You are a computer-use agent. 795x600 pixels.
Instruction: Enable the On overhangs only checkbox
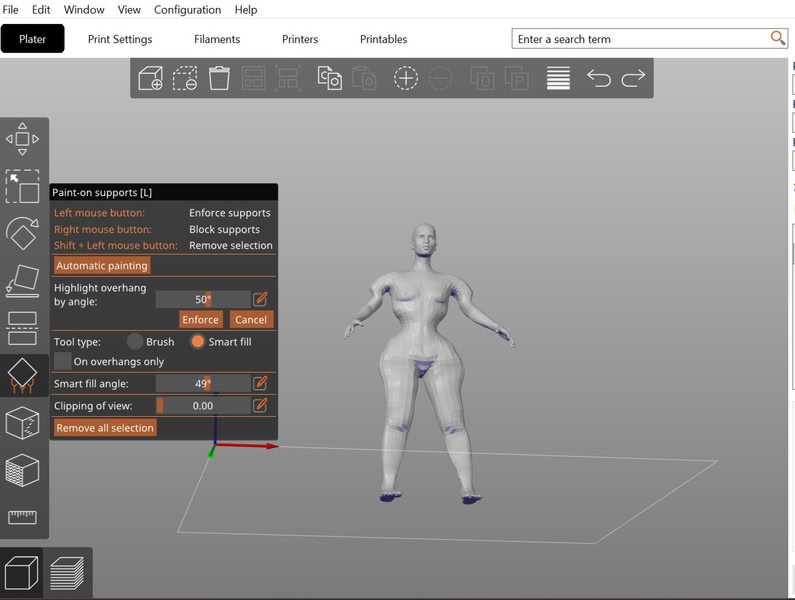63,361
